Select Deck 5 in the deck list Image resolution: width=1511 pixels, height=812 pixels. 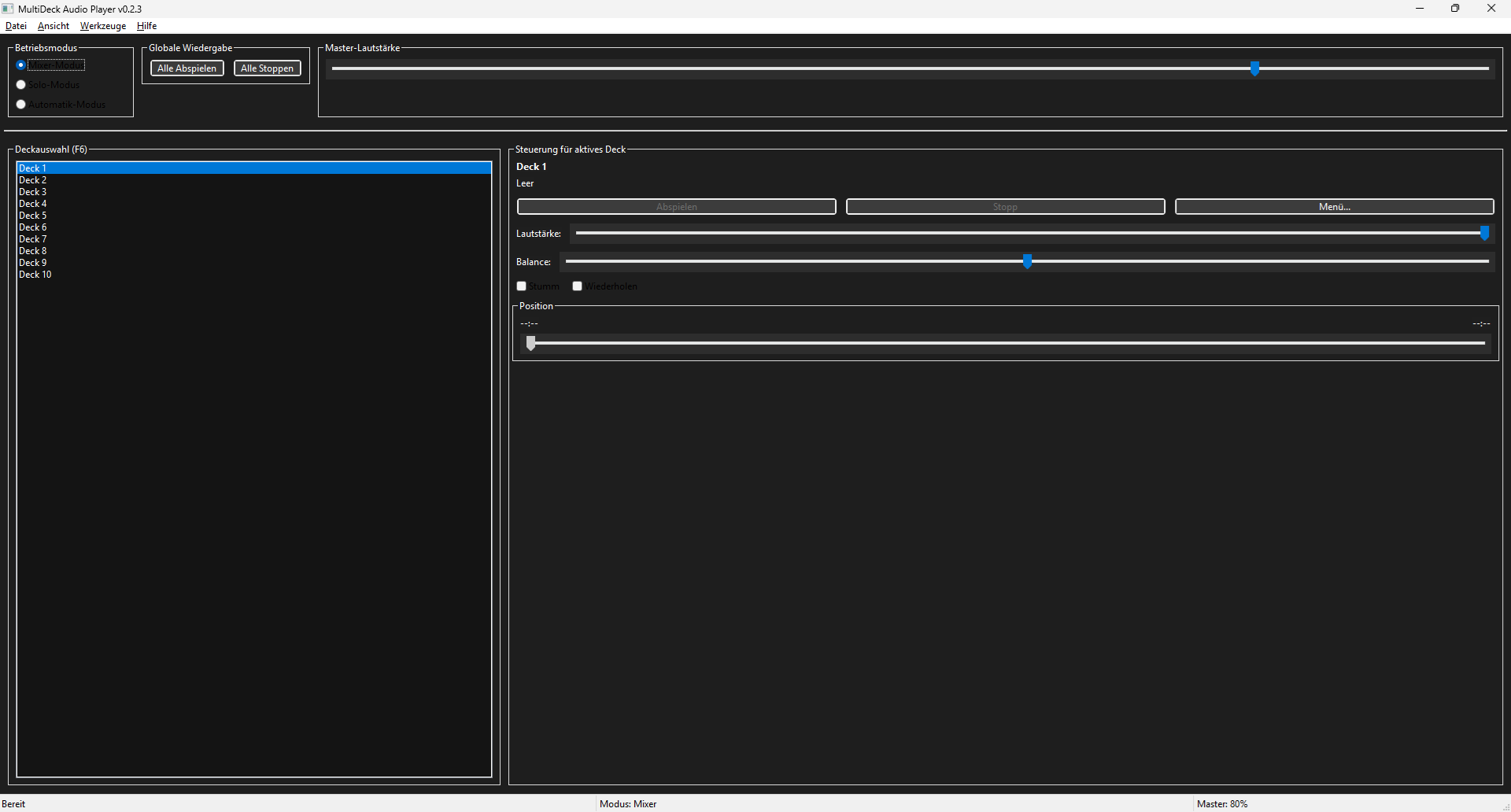click(x=33, y=216)
